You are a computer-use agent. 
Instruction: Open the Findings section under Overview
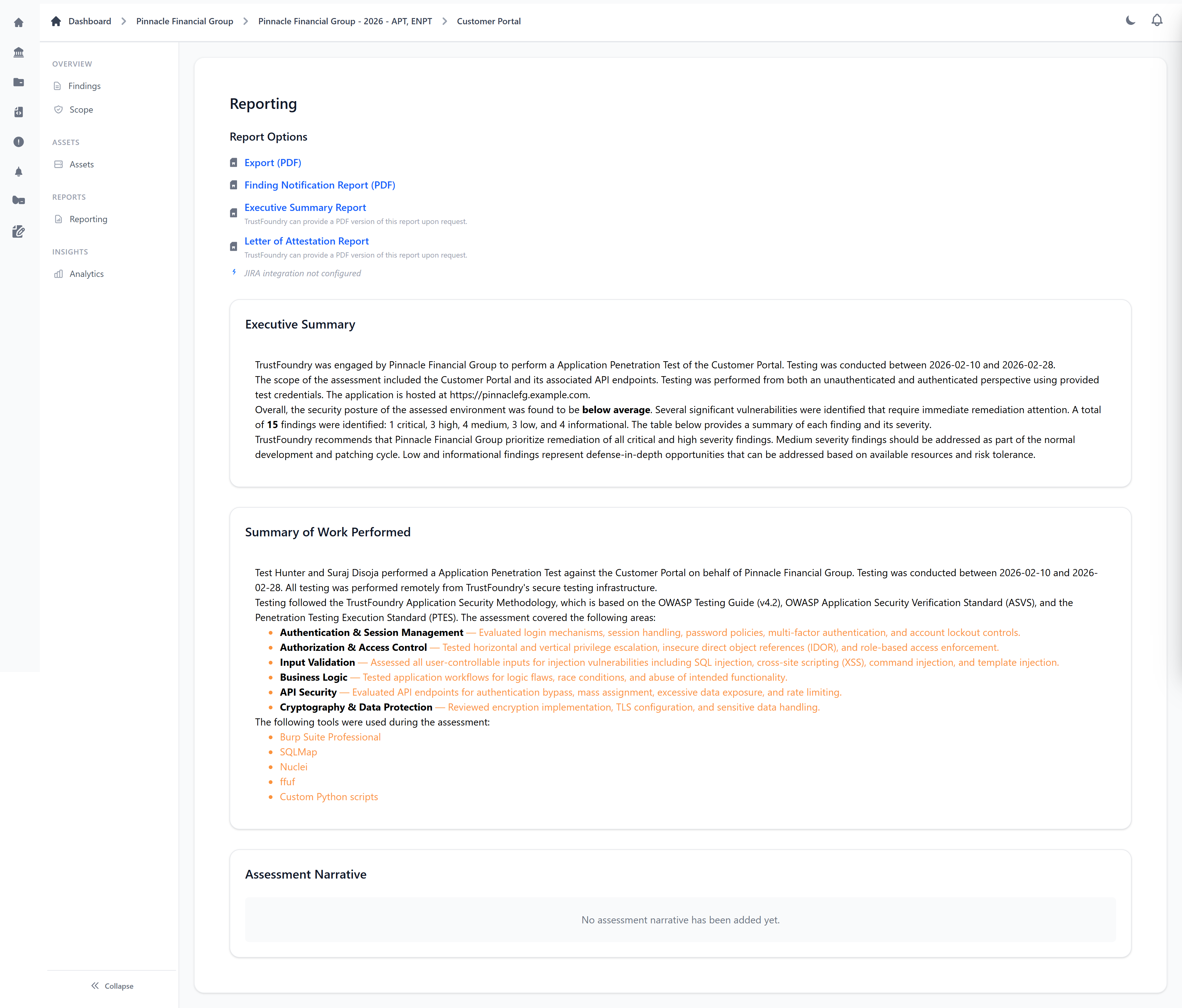click(84, 86)
